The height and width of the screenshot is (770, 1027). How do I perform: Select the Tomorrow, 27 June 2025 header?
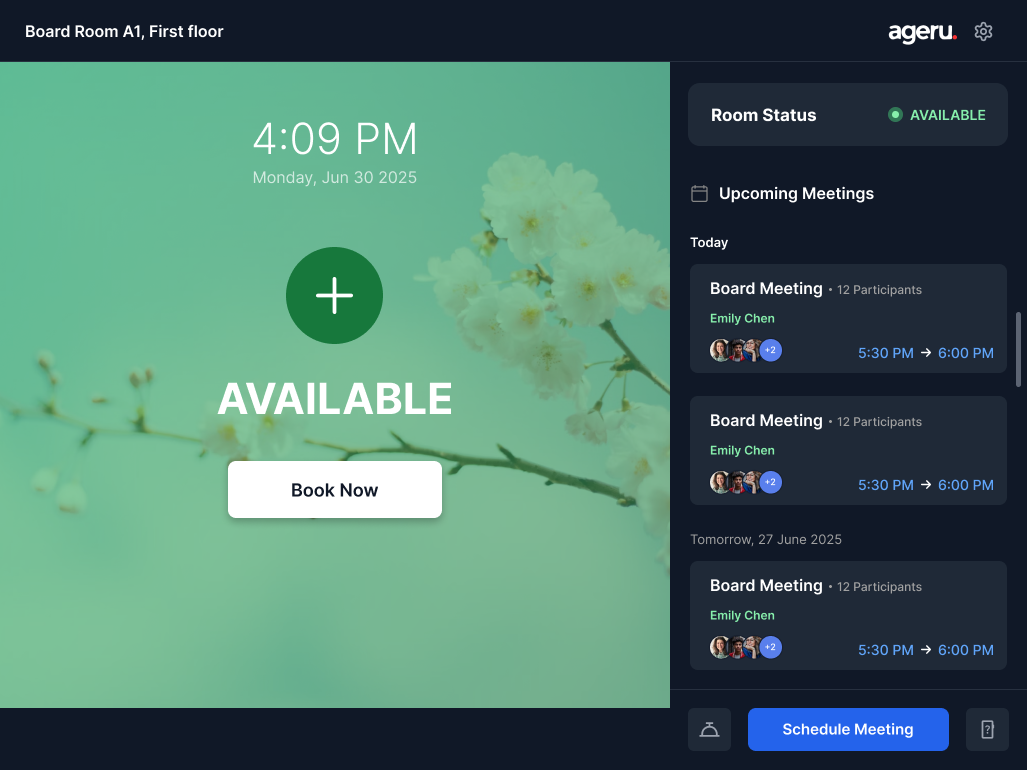(x=766, y=539)
